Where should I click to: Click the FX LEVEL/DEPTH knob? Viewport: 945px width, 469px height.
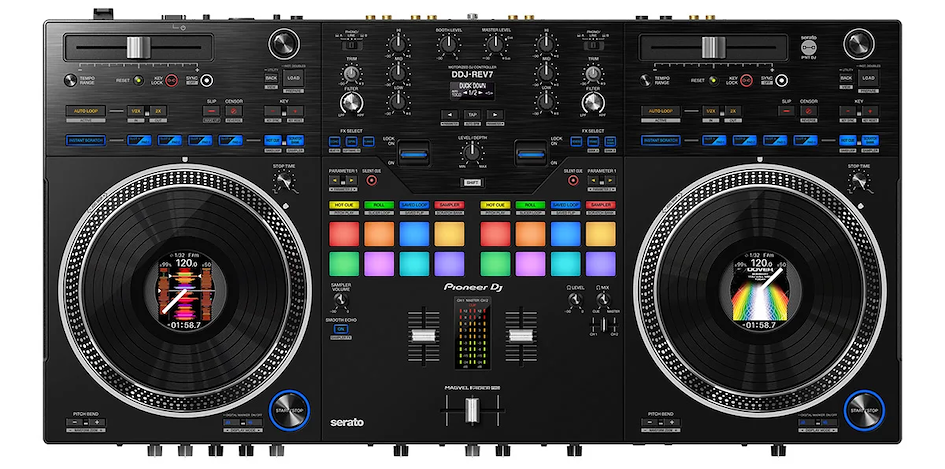click(472, 151)
